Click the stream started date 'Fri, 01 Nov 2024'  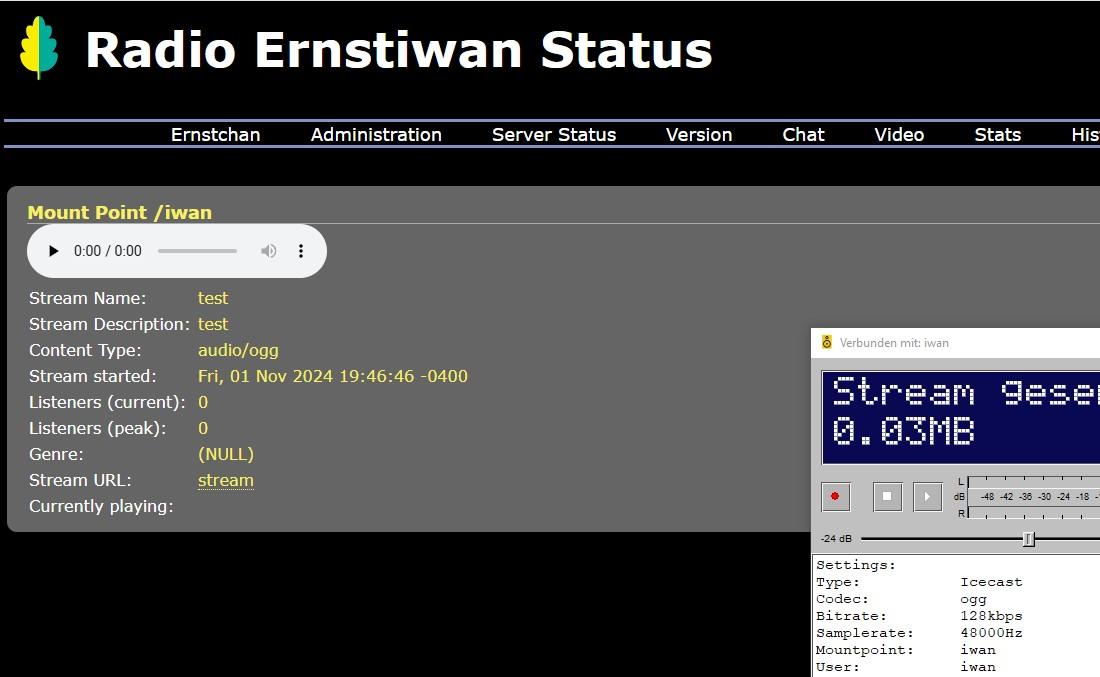pyautogui.click(x=265, y=376)
